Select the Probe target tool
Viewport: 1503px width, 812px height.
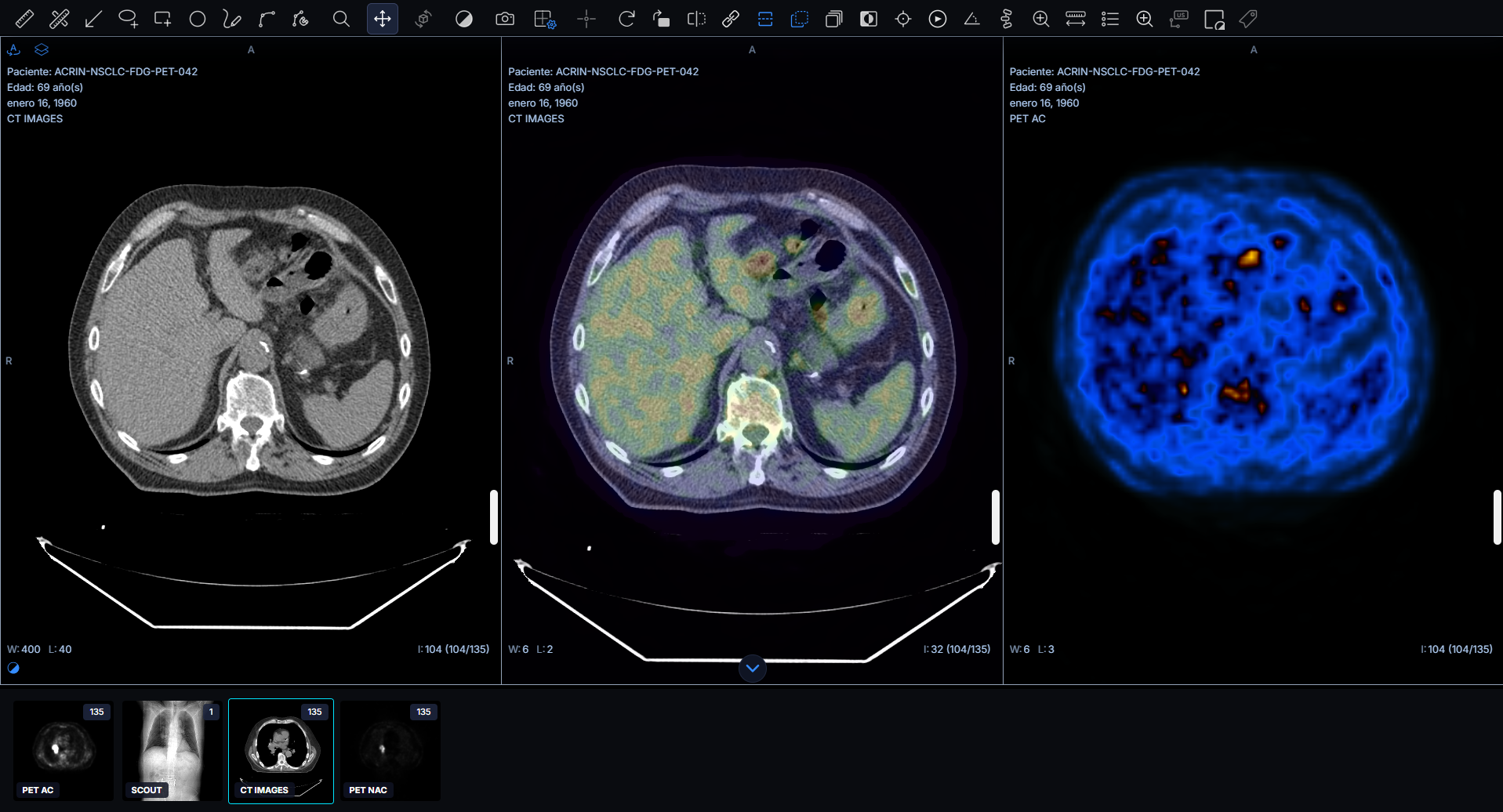[x=903, y=19]
